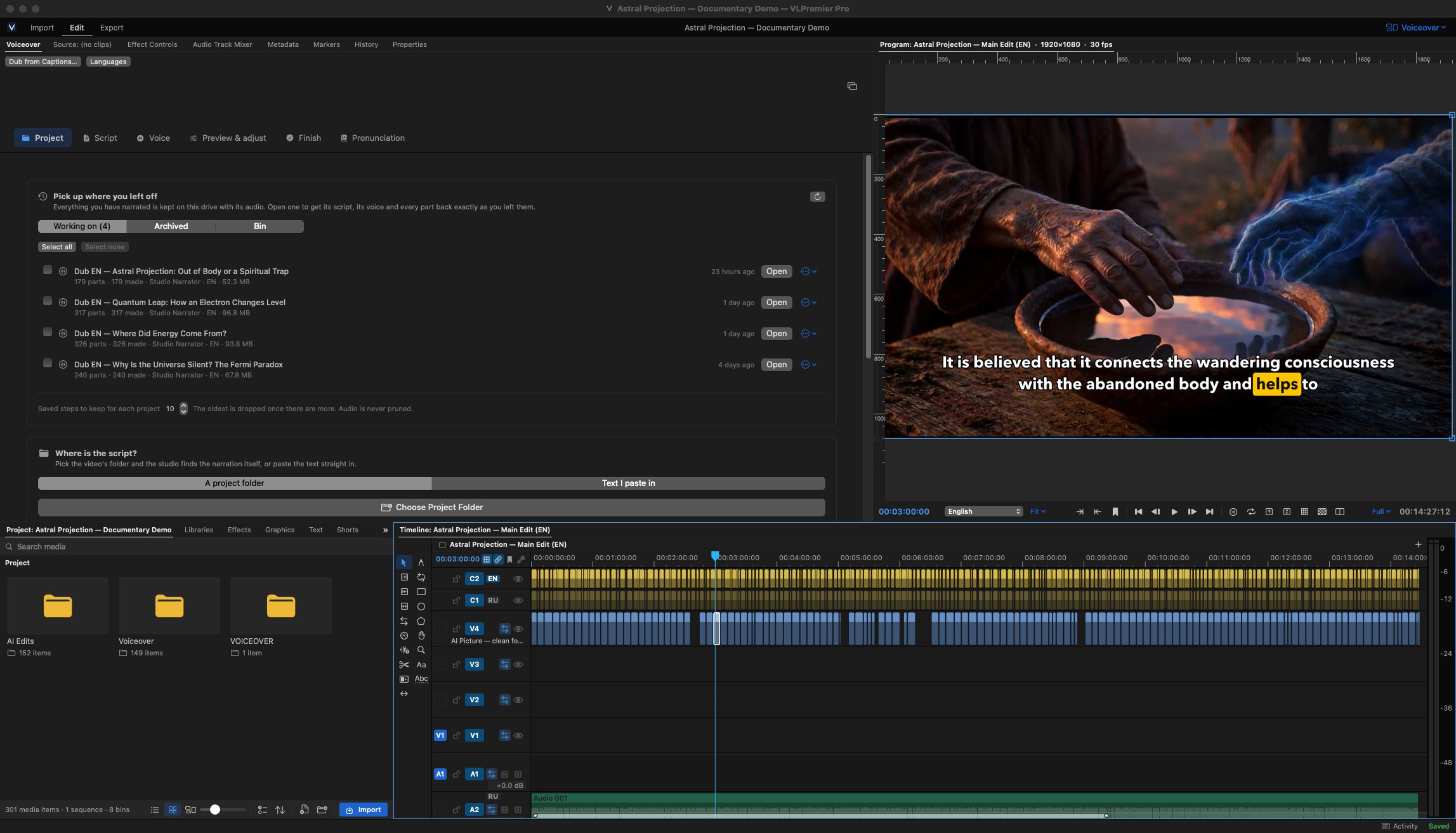
Task: Open the Fit zoom level dropdown
Action: click(x=1038, y=512)
